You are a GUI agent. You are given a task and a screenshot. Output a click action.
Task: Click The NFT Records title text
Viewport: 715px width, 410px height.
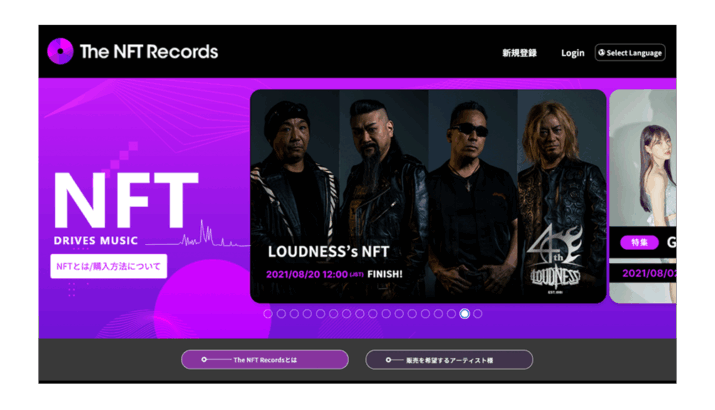[x=149, y=52]
